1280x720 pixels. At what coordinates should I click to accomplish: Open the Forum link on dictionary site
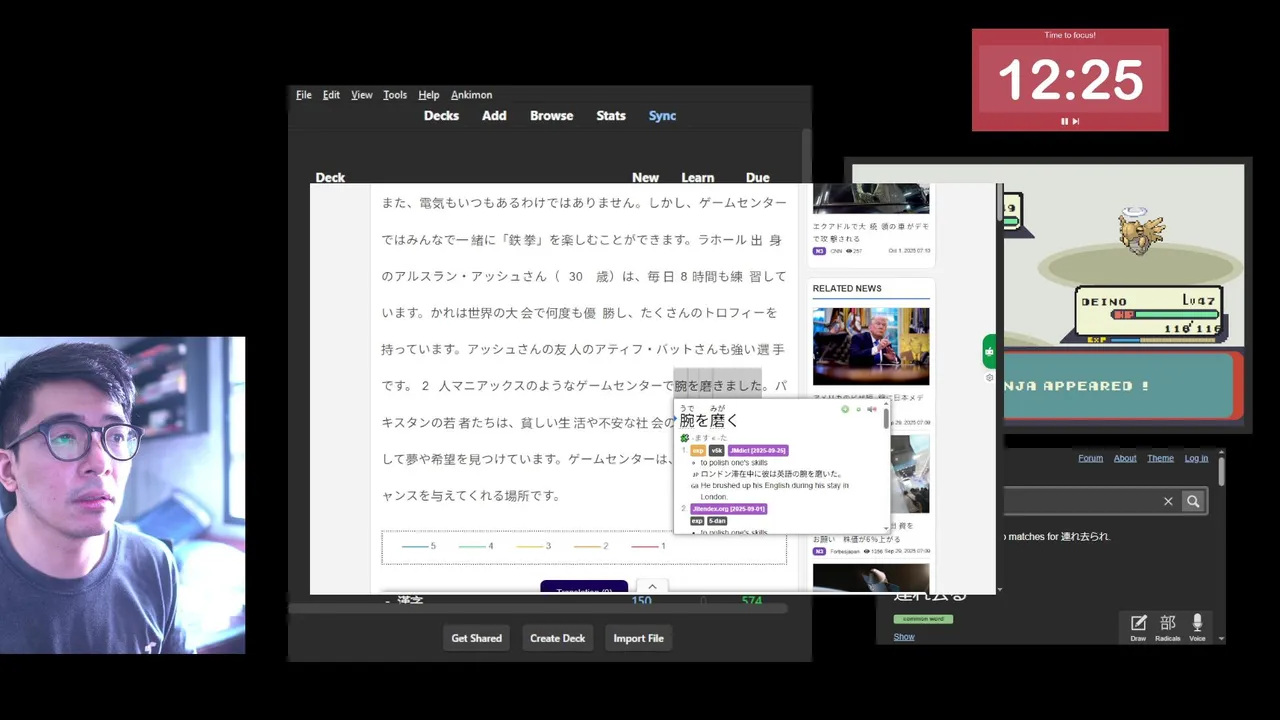click(x=1090, y=458)
